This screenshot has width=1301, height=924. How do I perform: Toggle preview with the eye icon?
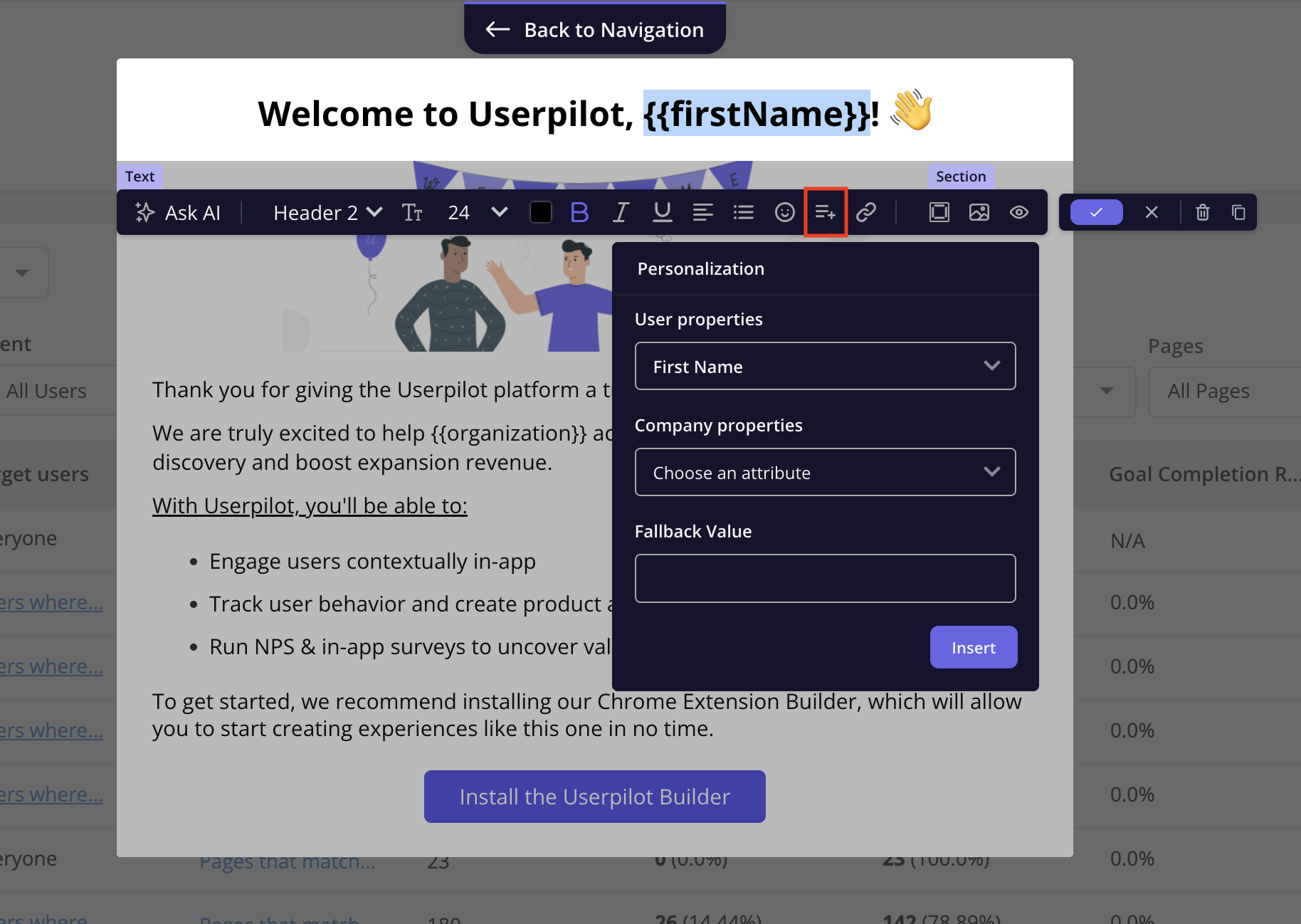click(1019, 212)
